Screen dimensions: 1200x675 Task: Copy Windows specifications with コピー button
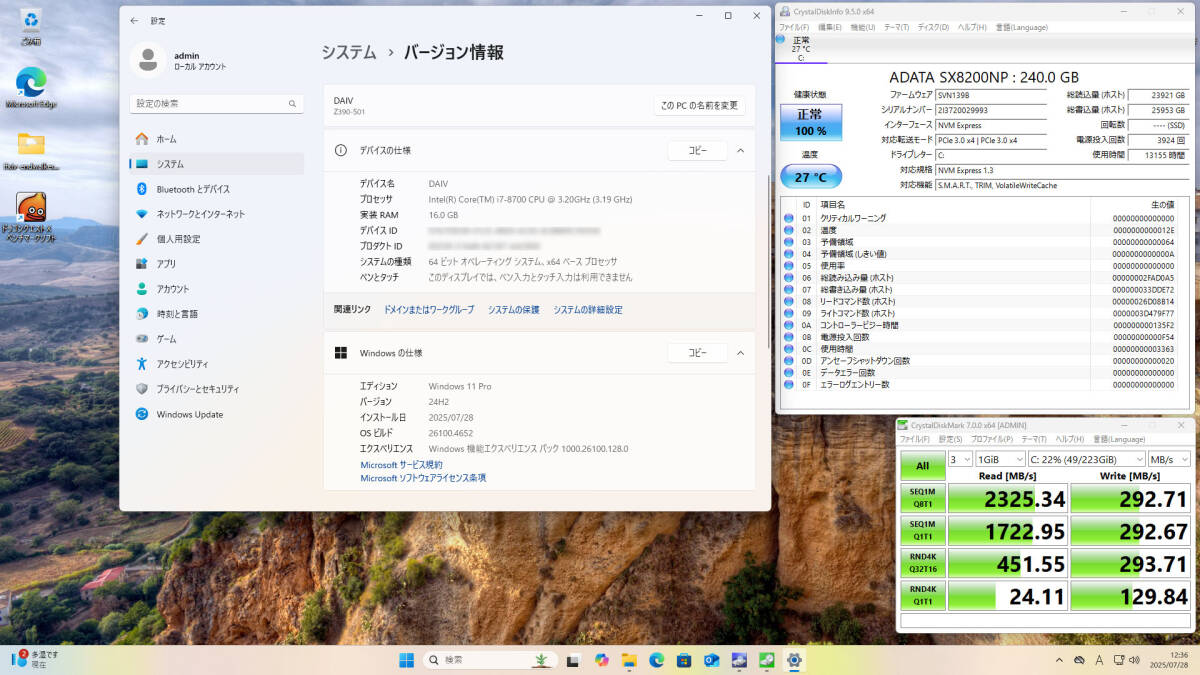pos(697,353)
